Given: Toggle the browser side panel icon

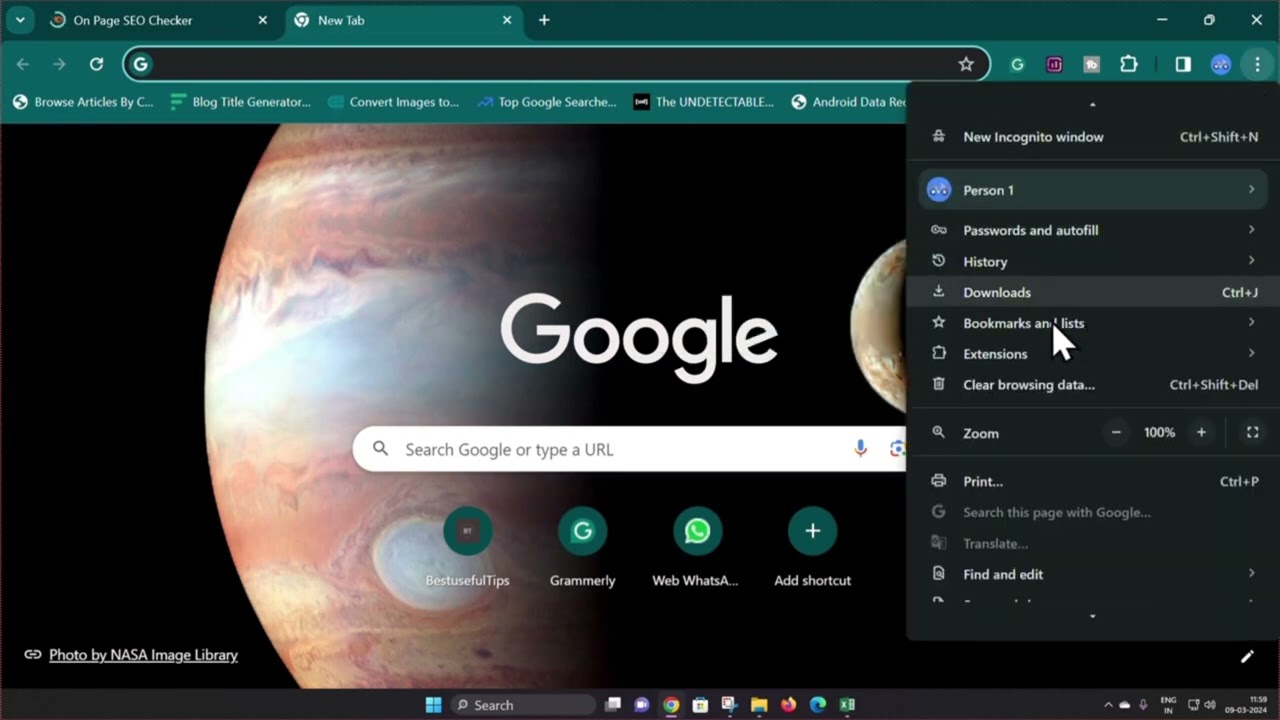Looking at the screenshot, I should (1183, 64).
